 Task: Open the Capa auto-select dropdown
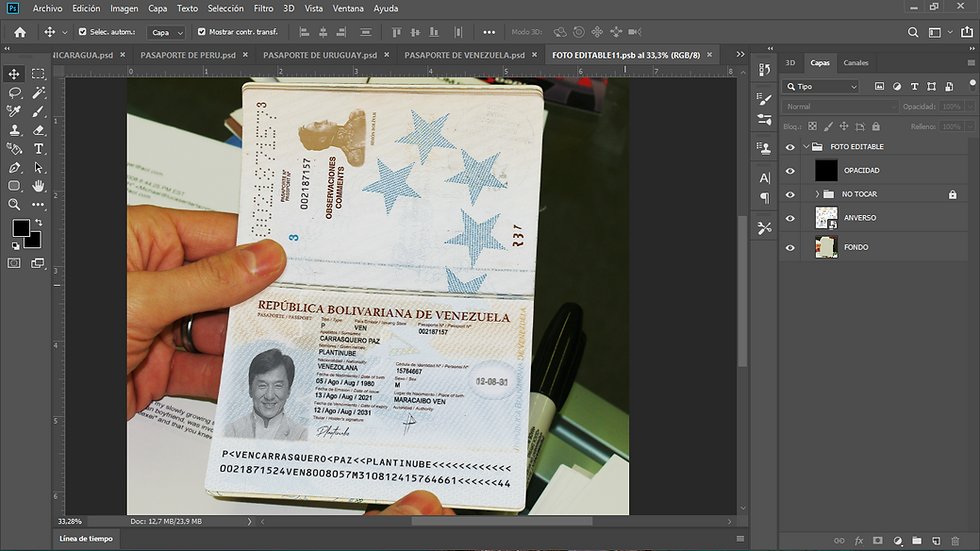click(166, 32)
